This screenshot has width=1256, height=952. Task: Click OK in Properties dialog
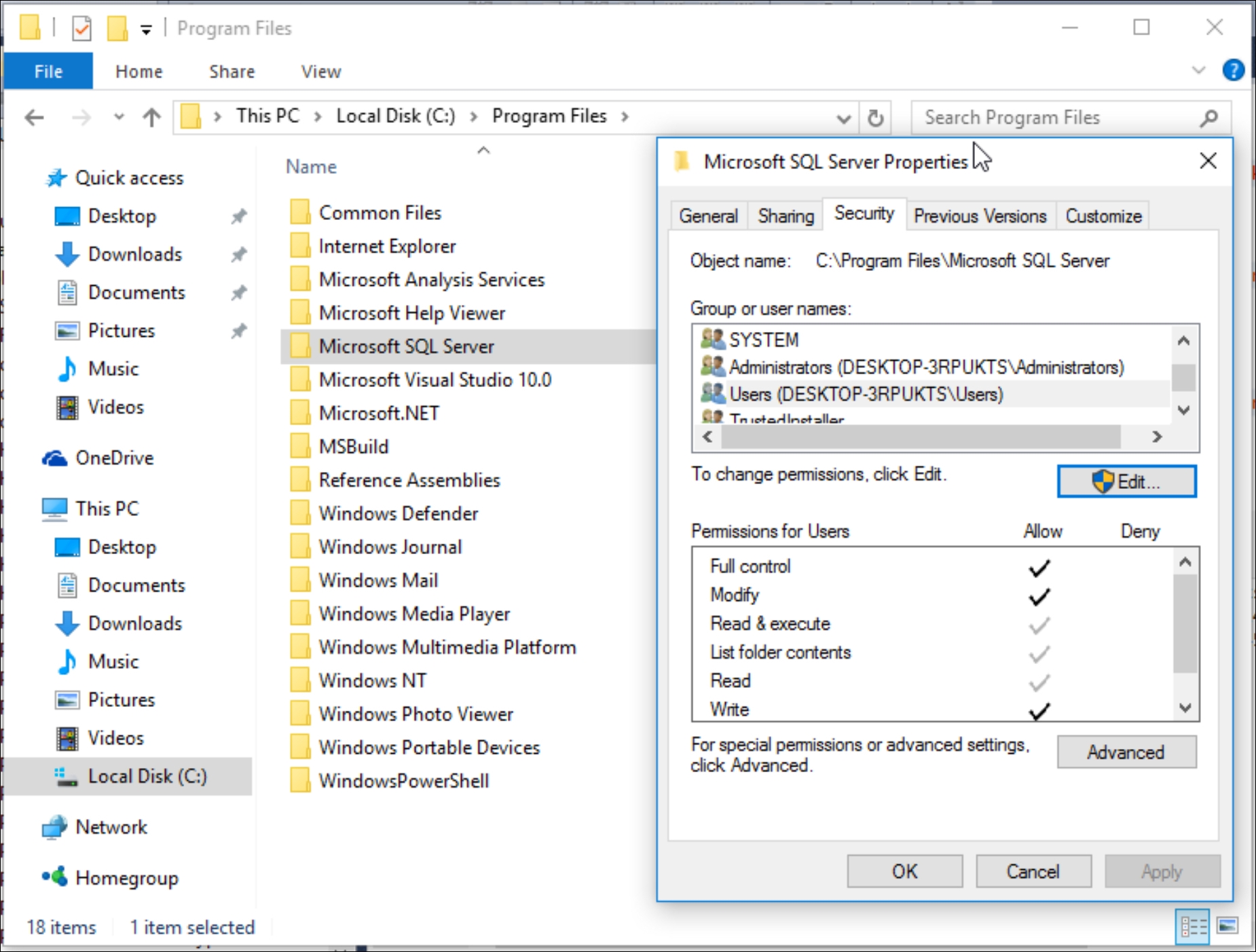(x=904, y=871)
